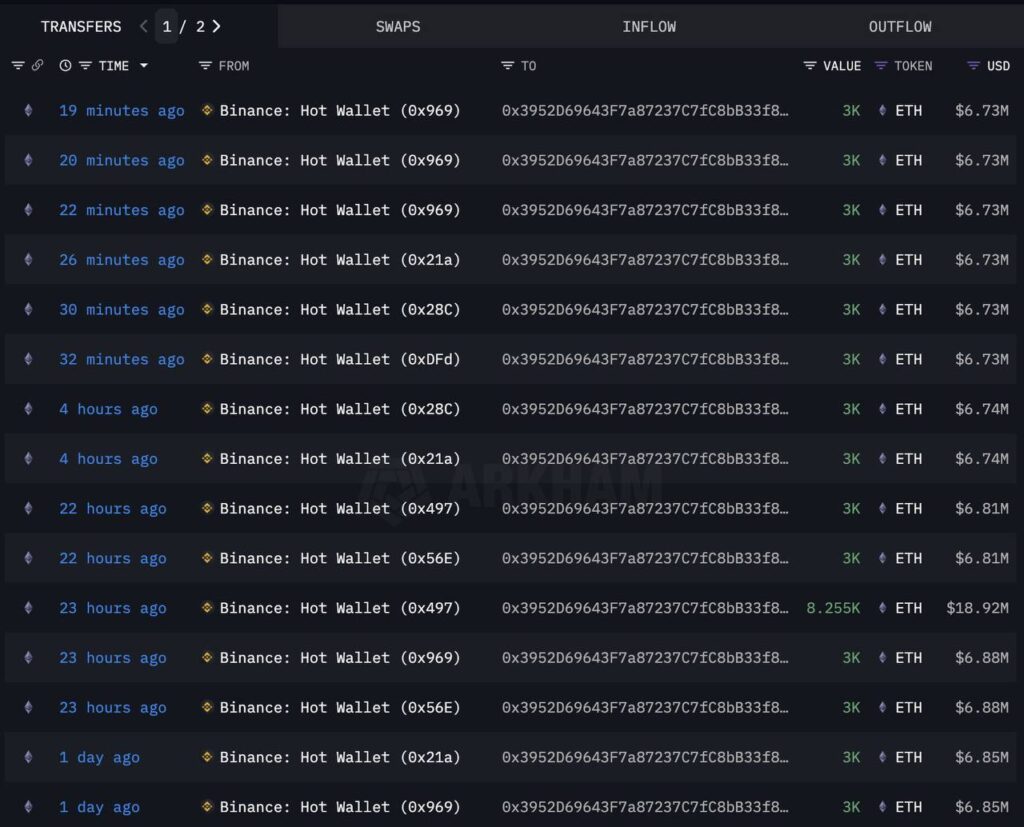1024x827 pixels.
Task: Open the TO column filter icon
Action: [508, 66]
